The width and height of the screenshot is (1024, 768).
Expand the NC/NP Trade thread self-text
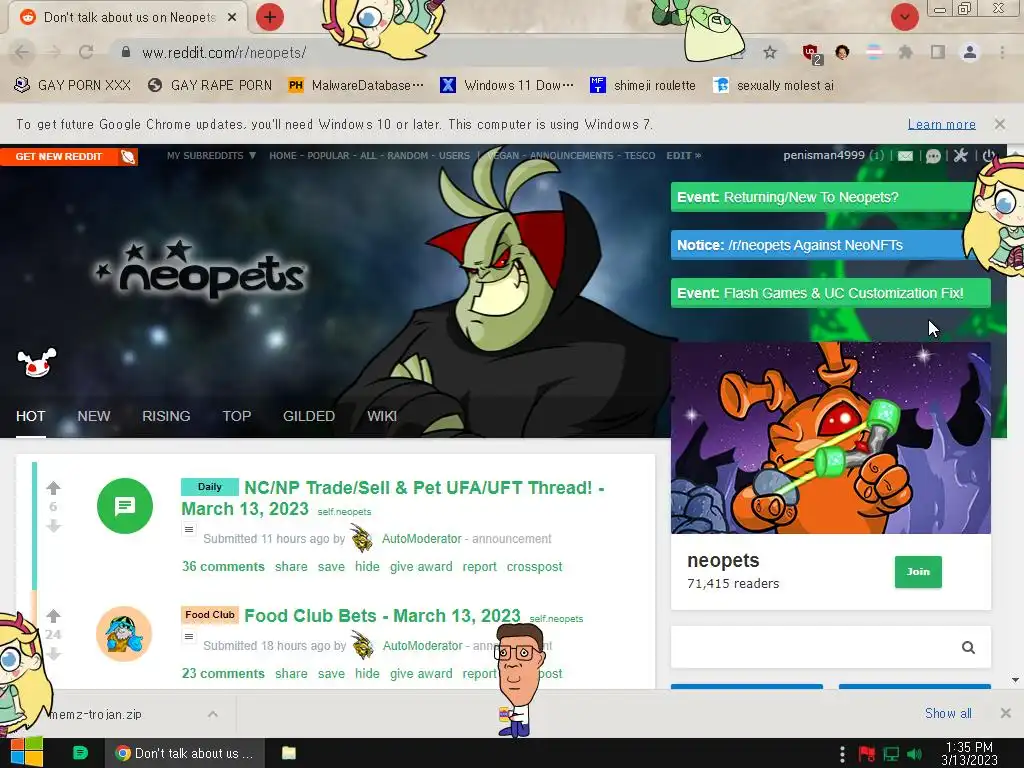click(189, 530)
